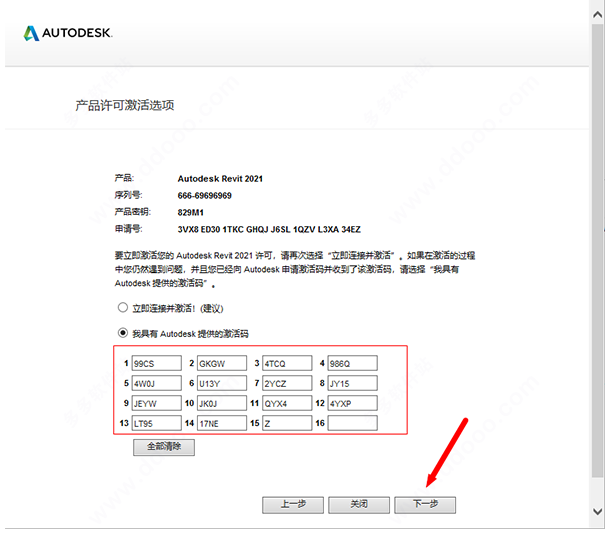Click the vertical scrollbar thumb
The height and width of the screenshot is (534, 609).
(598, 250)
